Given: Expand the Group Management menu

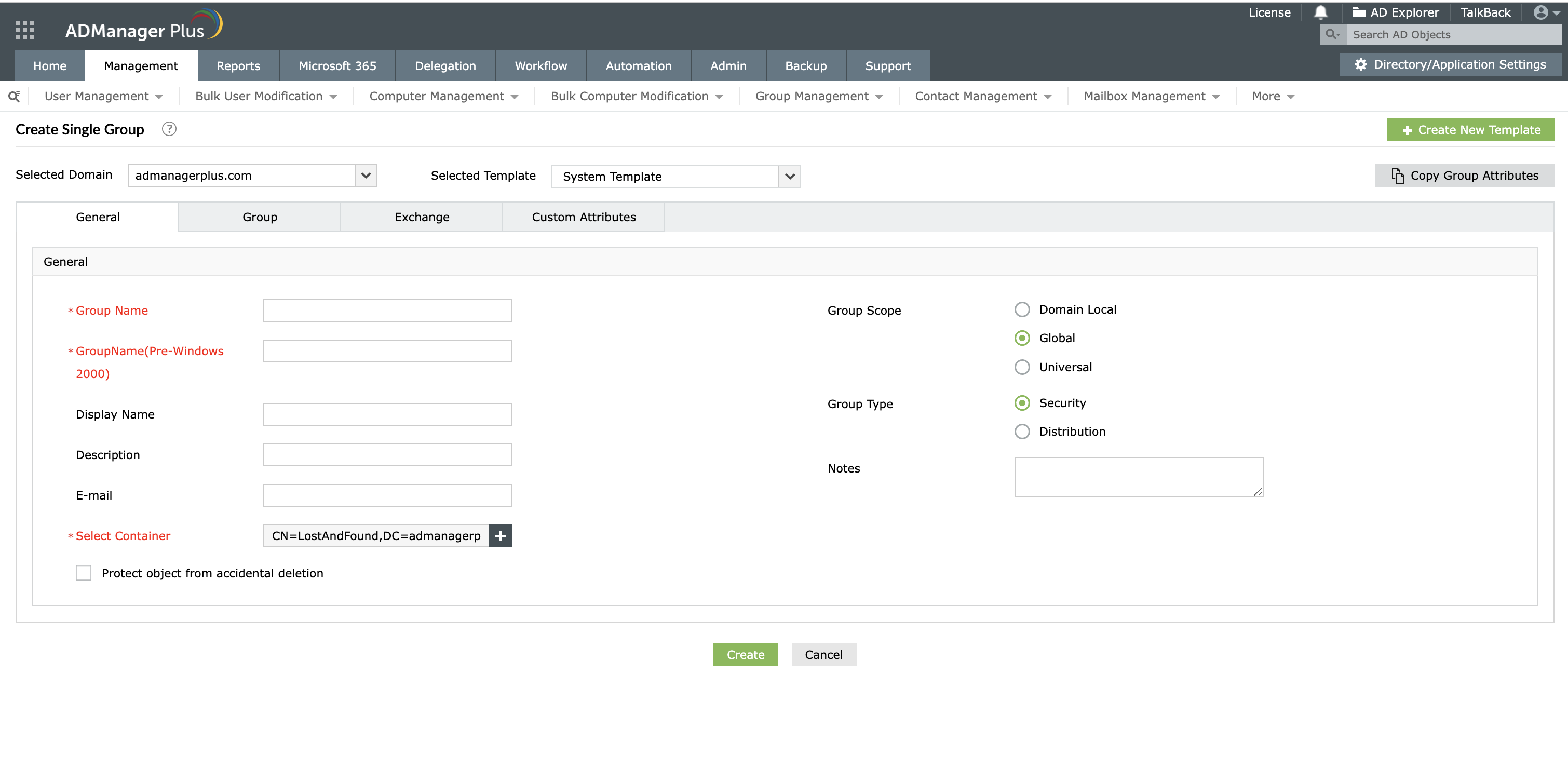Looking at the screenshot, I should pyautogui.click(x=818, y=96).
